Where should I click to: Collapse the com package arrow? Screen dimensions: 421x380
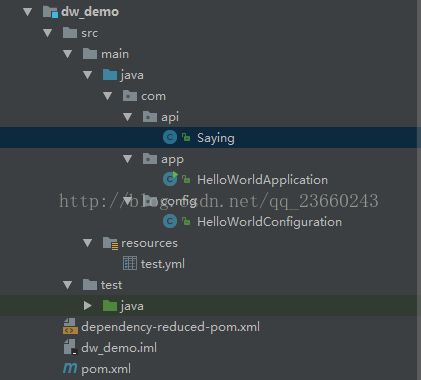108,96
